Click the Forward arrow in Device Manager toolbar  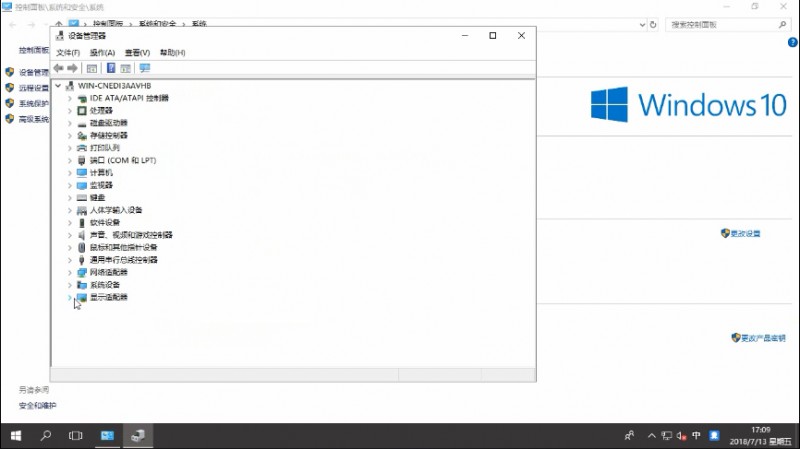72,68
